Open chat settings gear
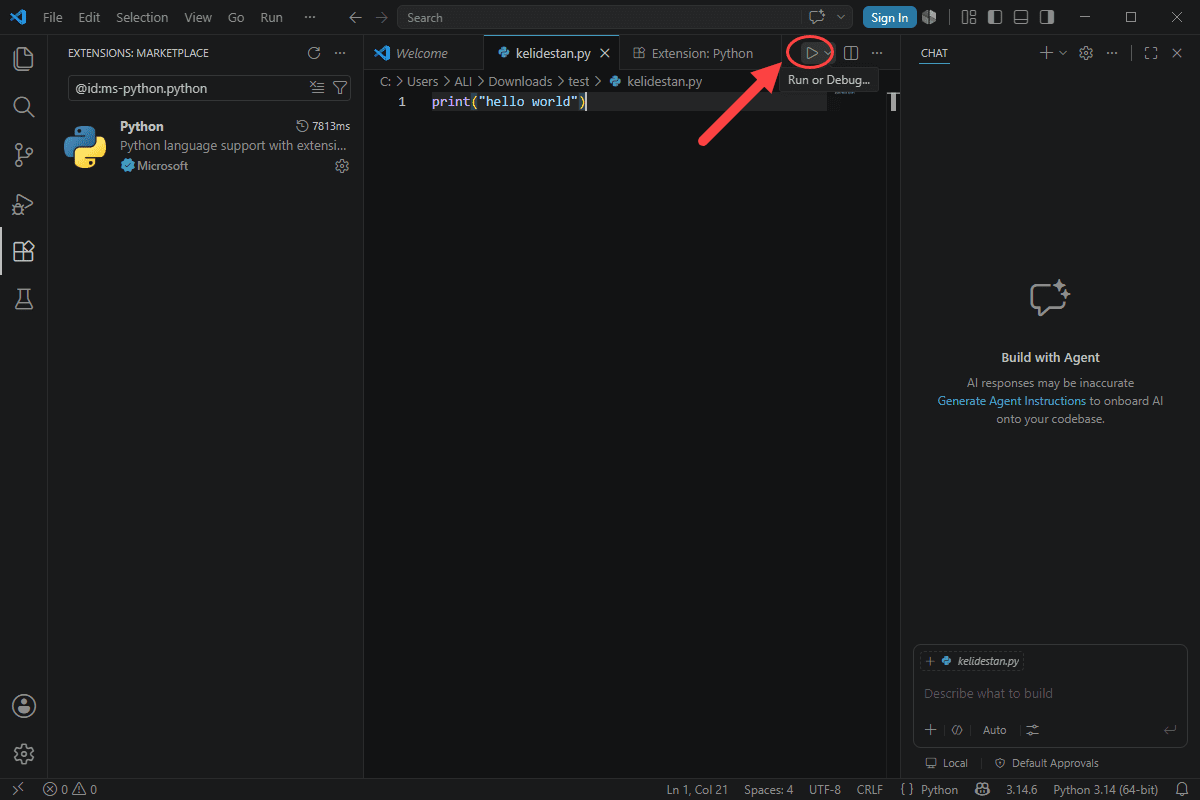 pos(1086,53)
